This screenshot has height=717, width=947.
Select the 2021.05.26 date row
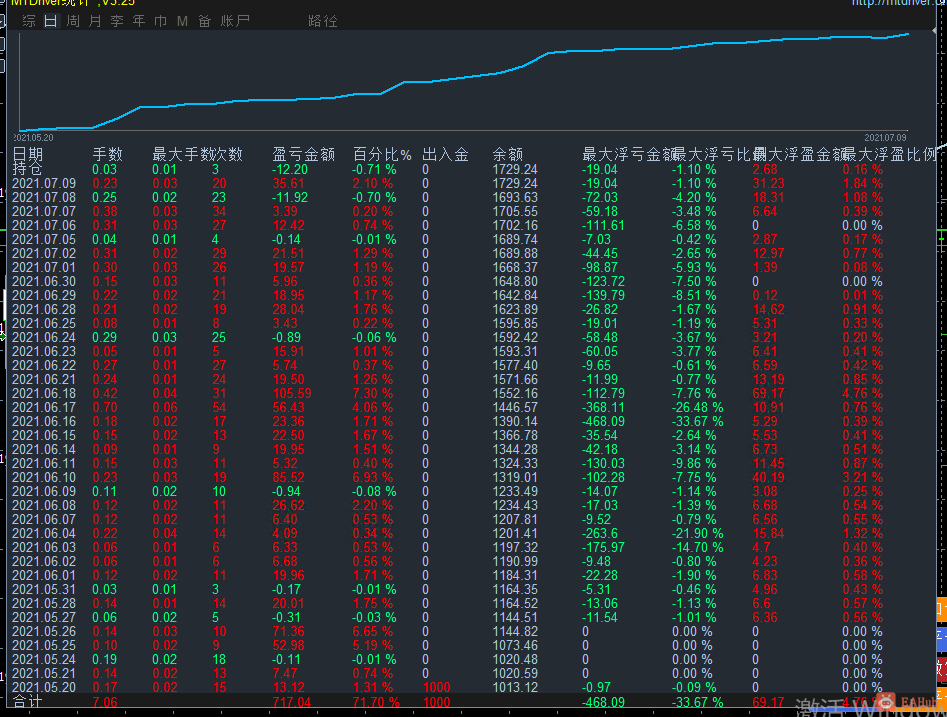click(44, 631)
